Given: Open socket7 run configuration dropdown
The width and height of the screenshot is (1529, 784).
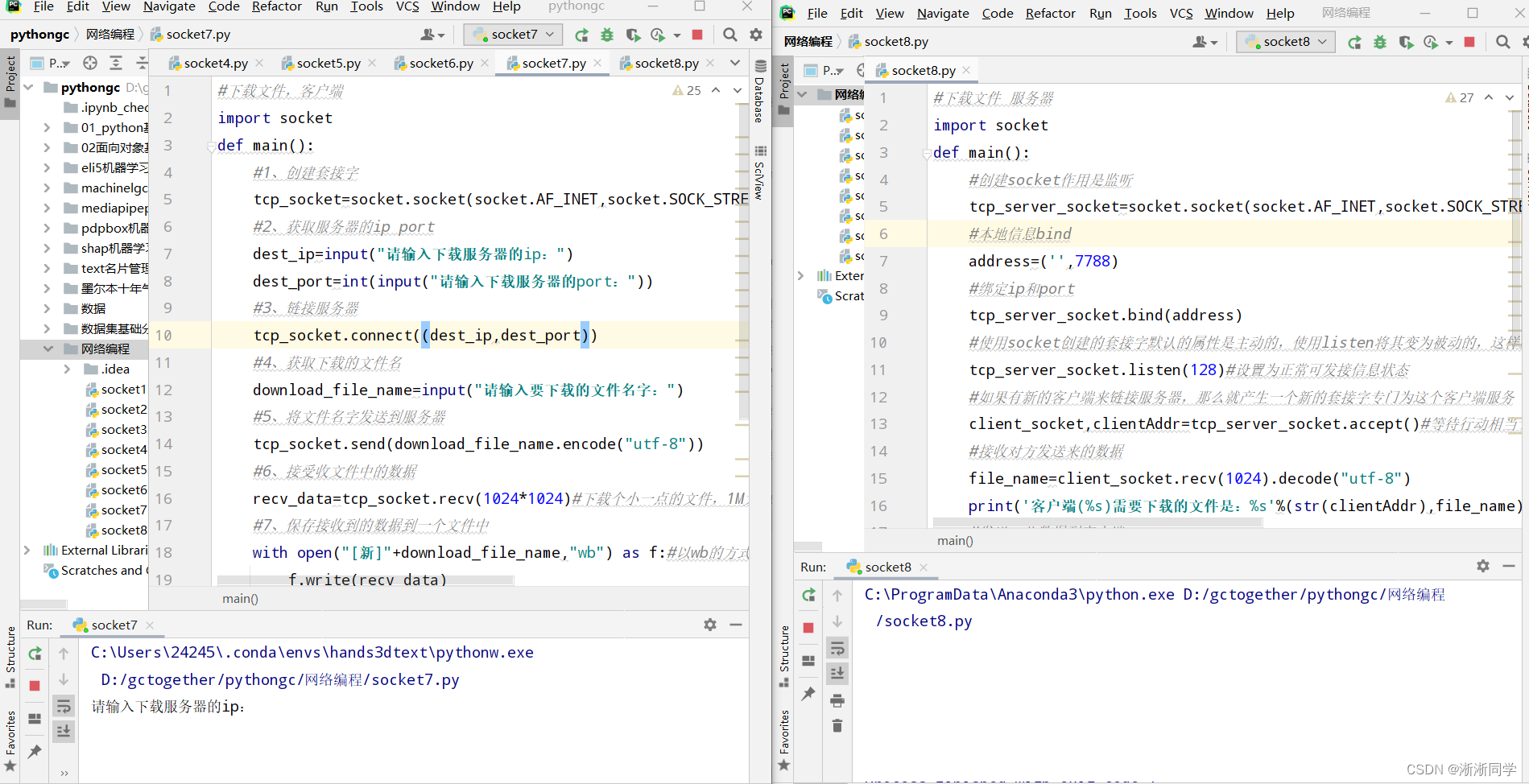Looking at the screenshot, I should click(x=513, y=35).
